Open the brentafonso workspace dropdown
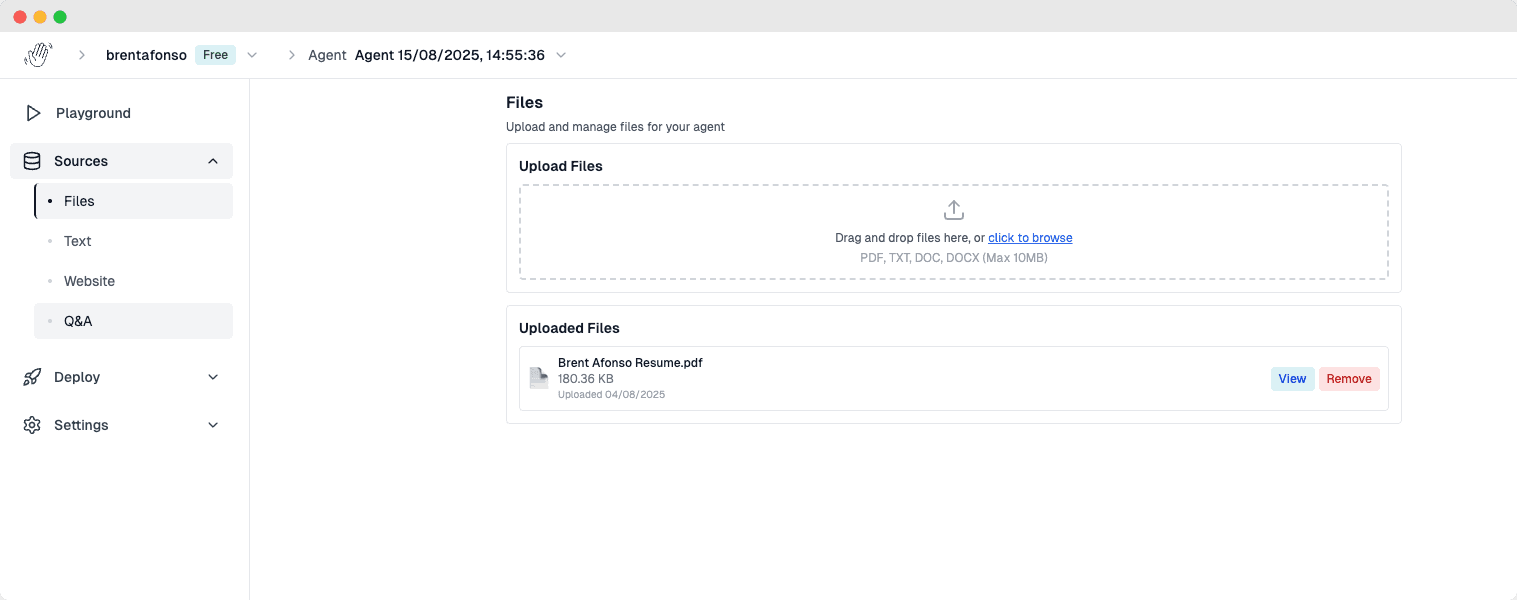Viewport: 1517px width, 600px height. coord(251,55)
